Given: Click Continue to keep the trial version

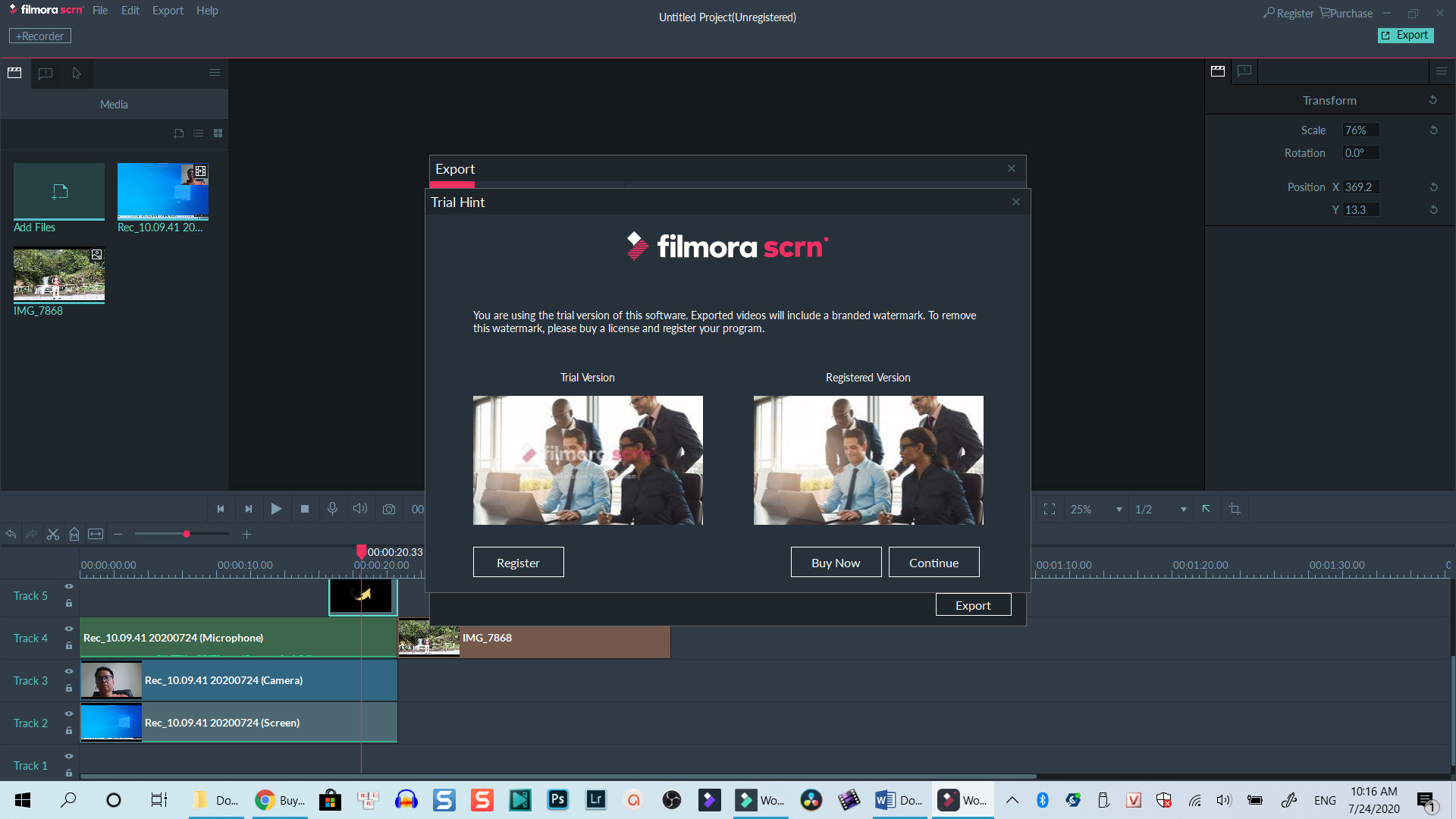Looking at the screenshot, I should coord(934,562).
